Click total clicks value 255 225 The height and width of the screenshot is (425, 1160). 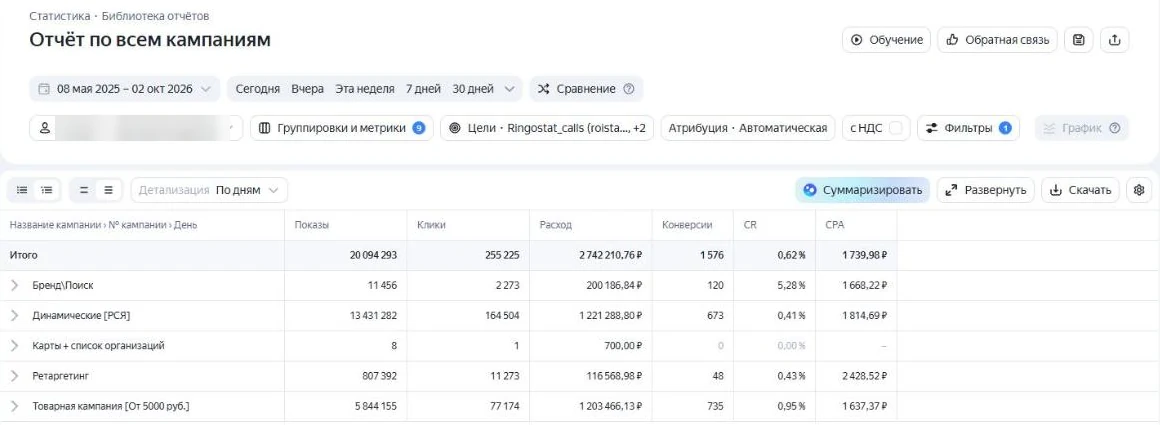[x=502, y=255]
